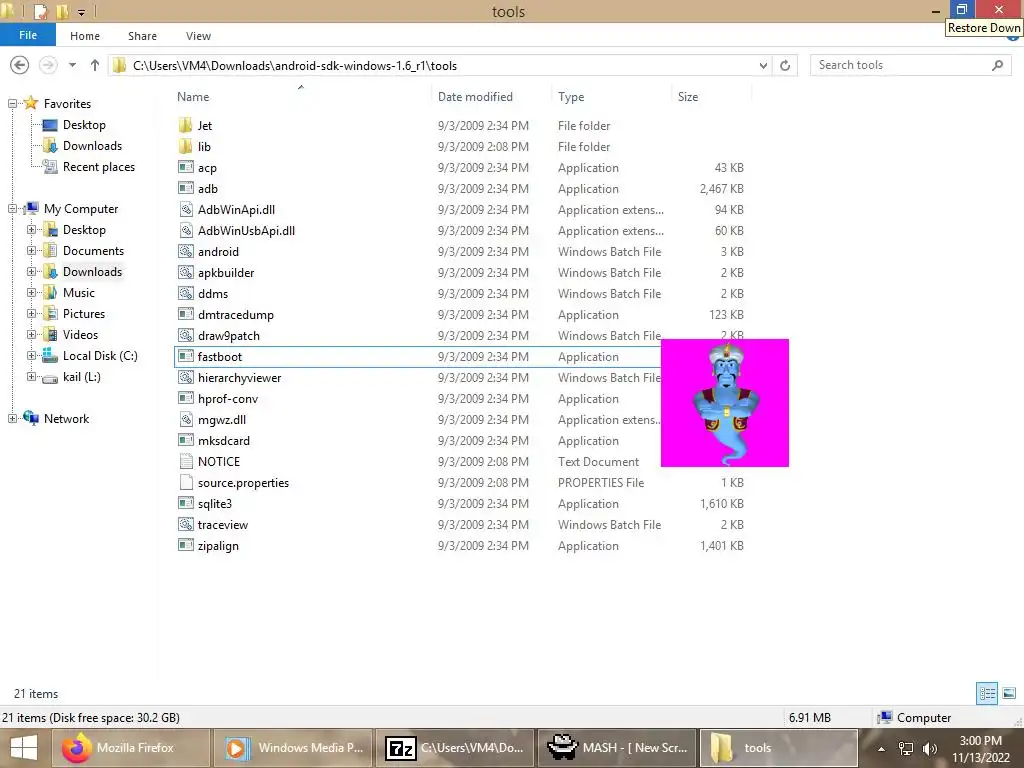Select the AdbWinUsbApi.dll file icon
The width and height of the screenshot is (1024, 768).
pyautogui.click(x=185, y=231)
